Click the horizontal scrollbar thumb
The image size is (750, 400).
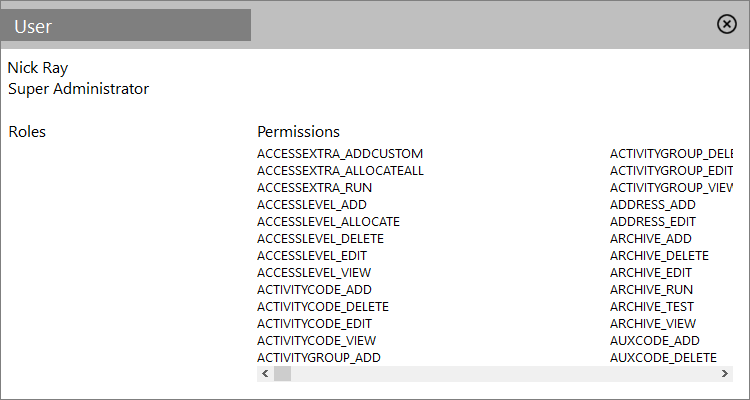coord(282,374)
